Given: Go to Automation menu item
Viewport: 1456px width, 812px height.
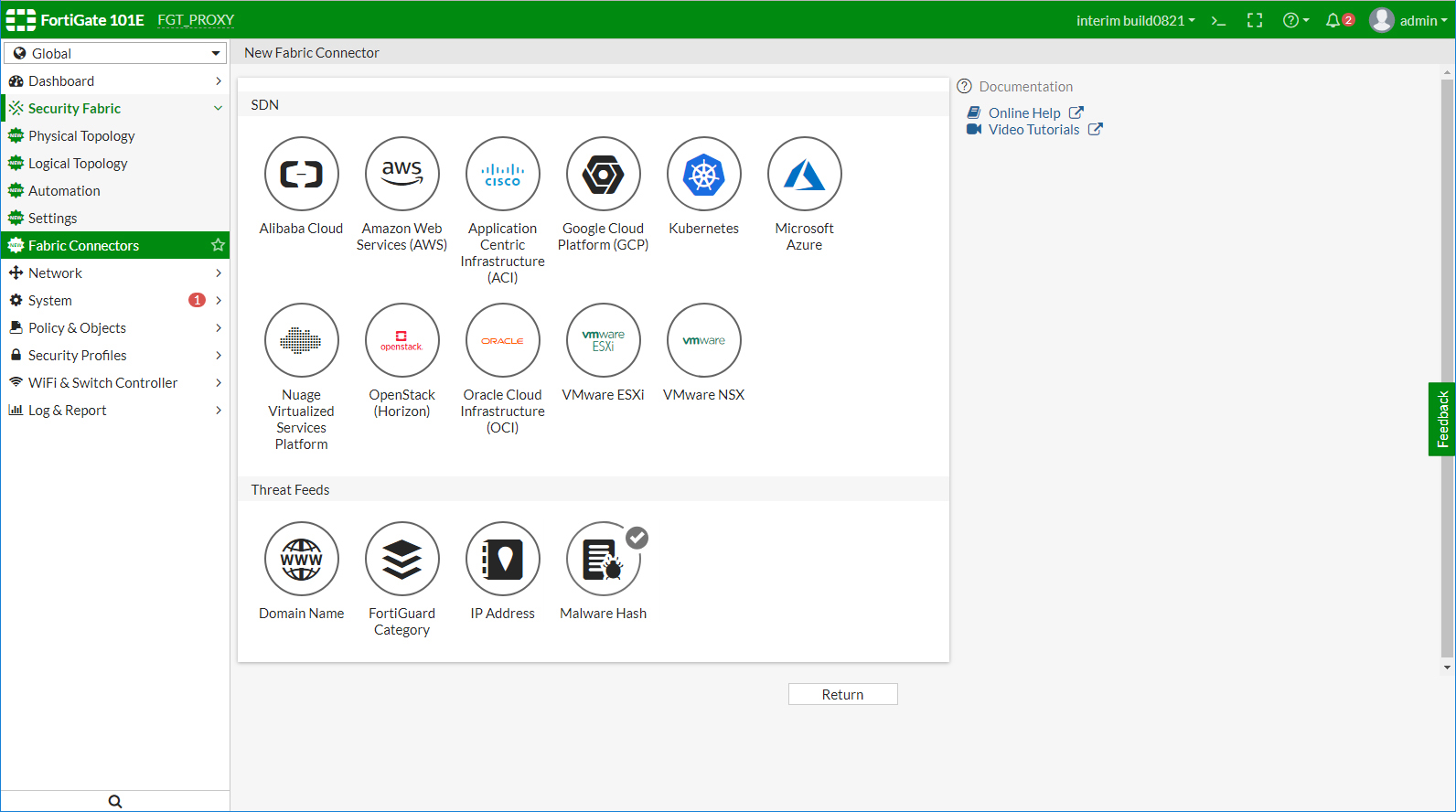Looking at the screenshot, I should [x=115, y=190].
